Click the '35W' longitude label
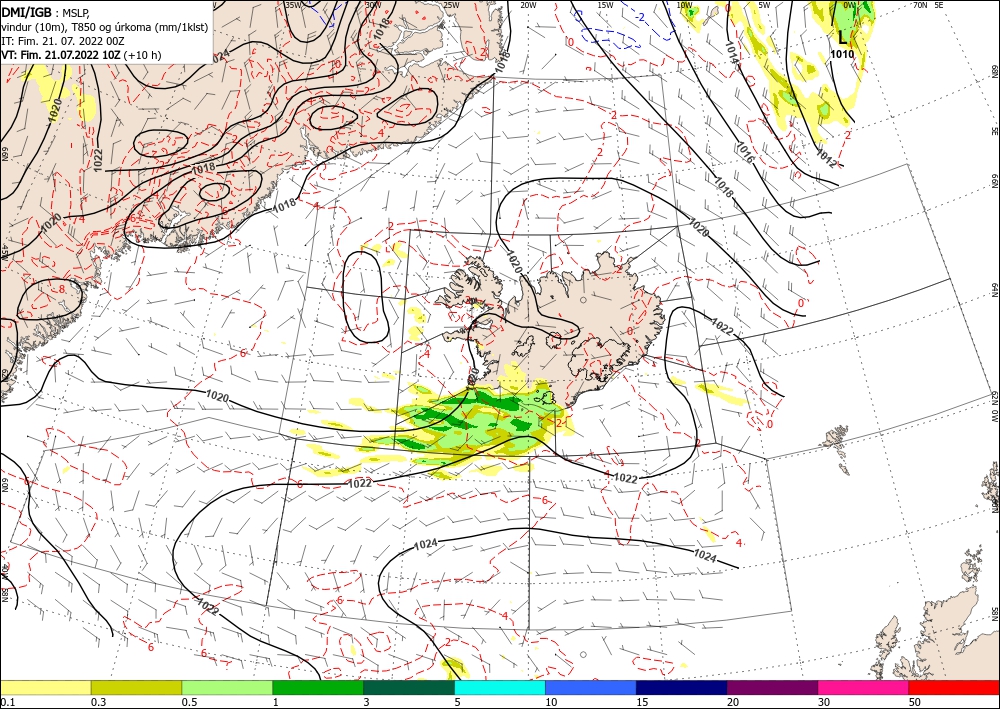Screen dimensions: 1000x709 [293, 4]
